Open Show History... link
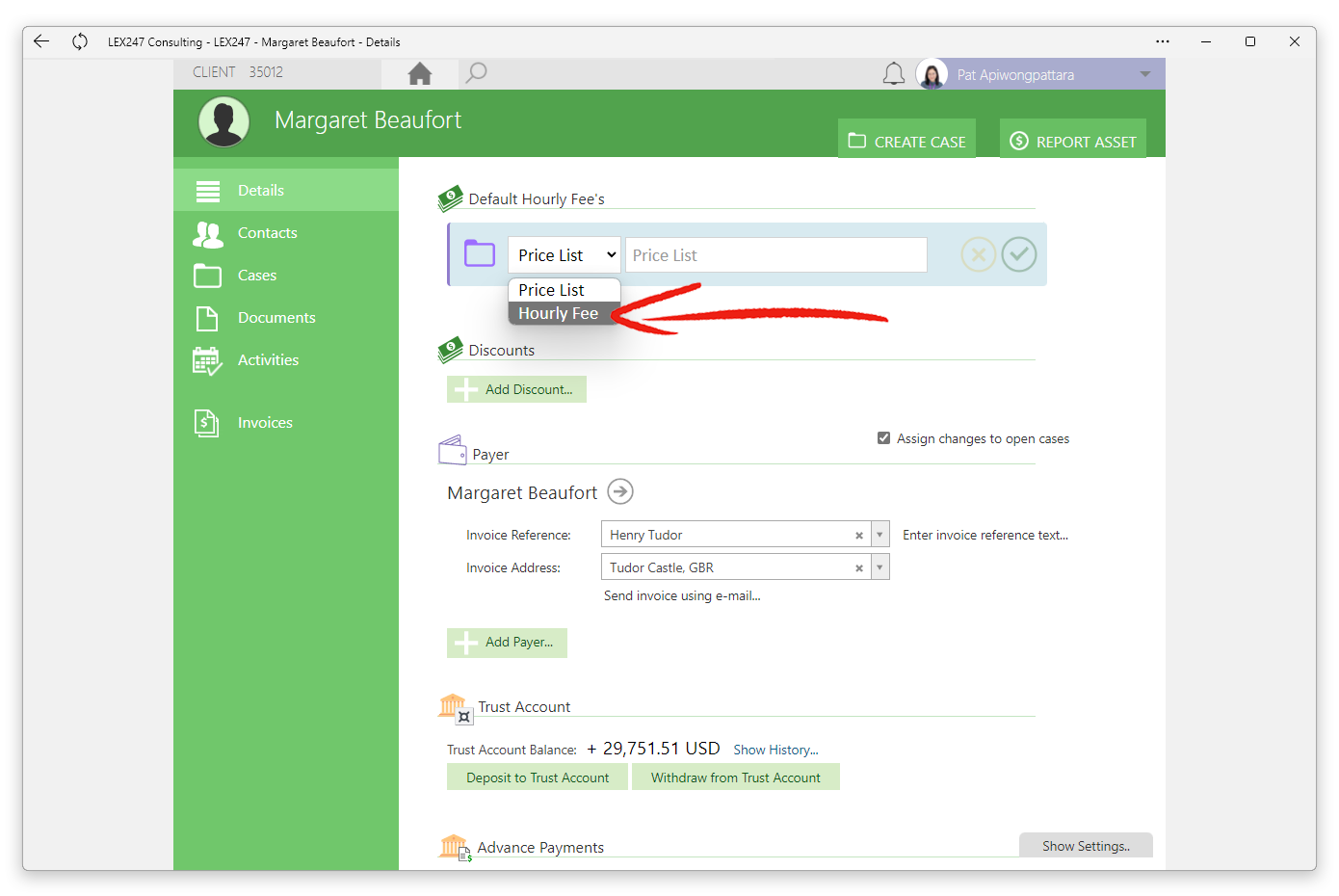This screenshot has height=896, width=1339. [x=775, y=750]
